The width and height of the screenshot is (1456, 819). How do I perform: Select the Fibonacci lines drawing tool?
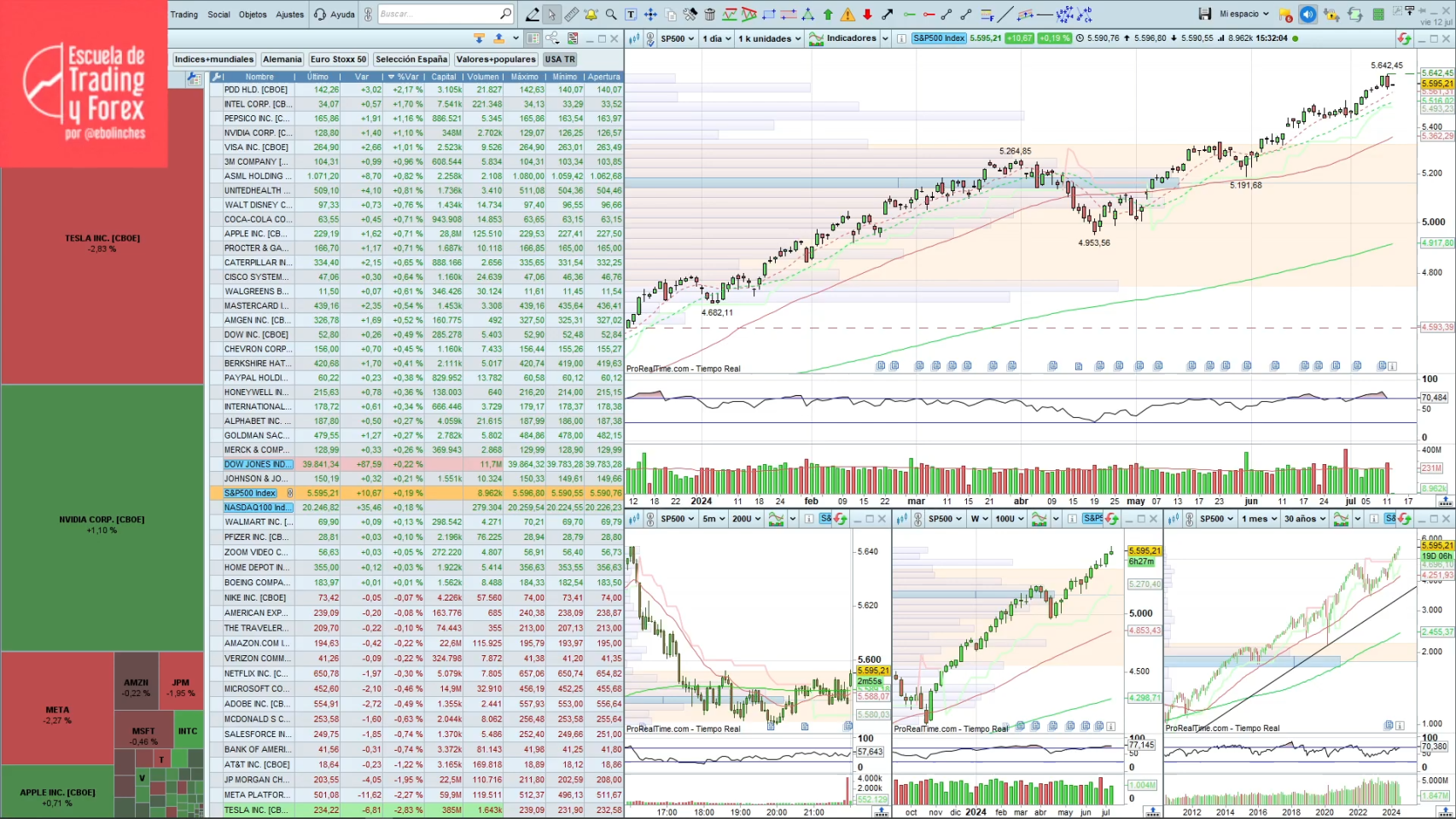click(986, 14)
